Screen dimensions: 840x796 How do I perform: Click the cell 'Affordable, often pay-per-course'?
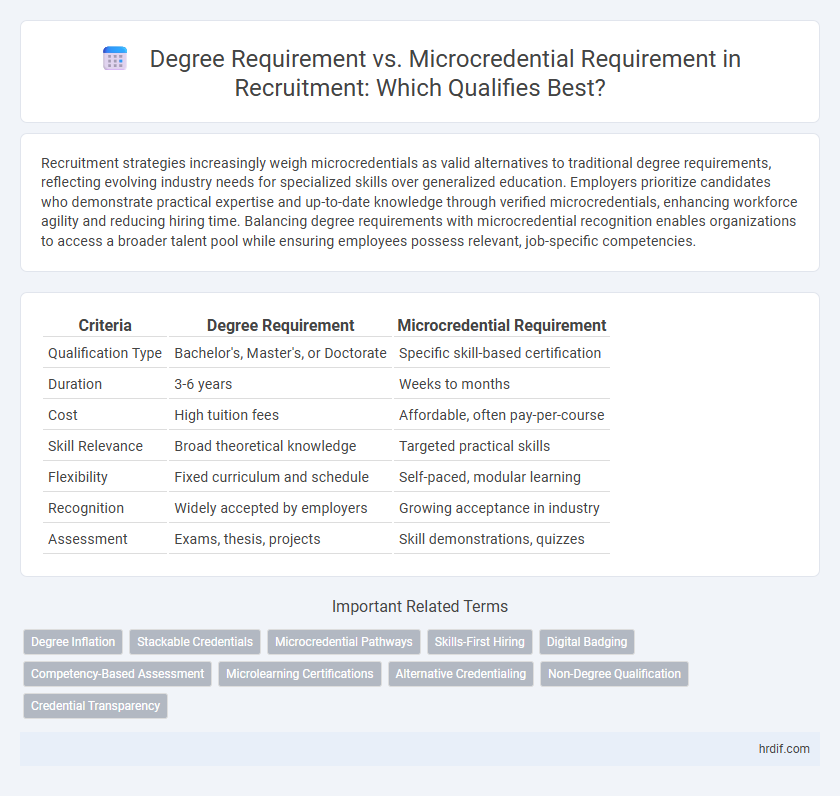tap(502, 415)
